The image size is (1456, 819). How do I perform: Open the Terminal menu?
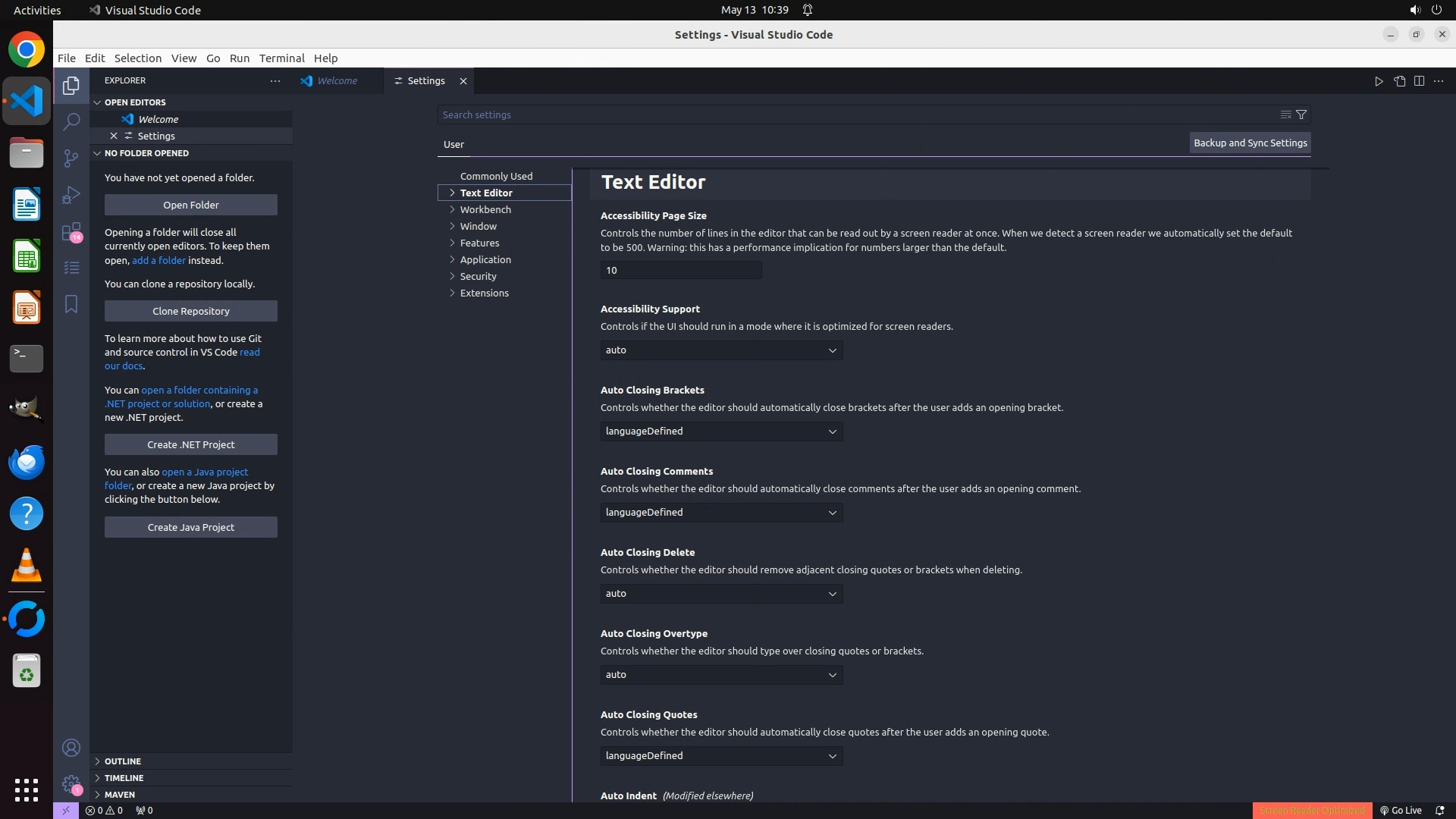(281, 58)
